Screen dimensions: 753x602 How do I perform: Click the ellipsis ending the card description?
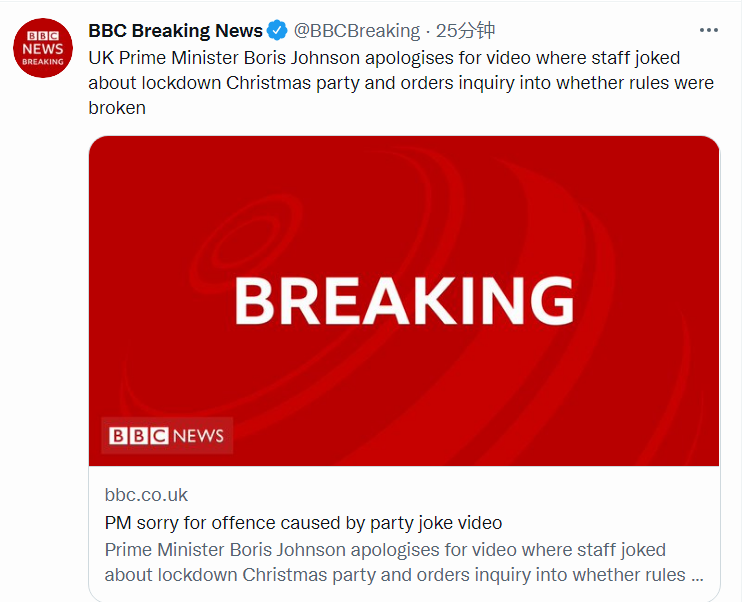(697, 576)
